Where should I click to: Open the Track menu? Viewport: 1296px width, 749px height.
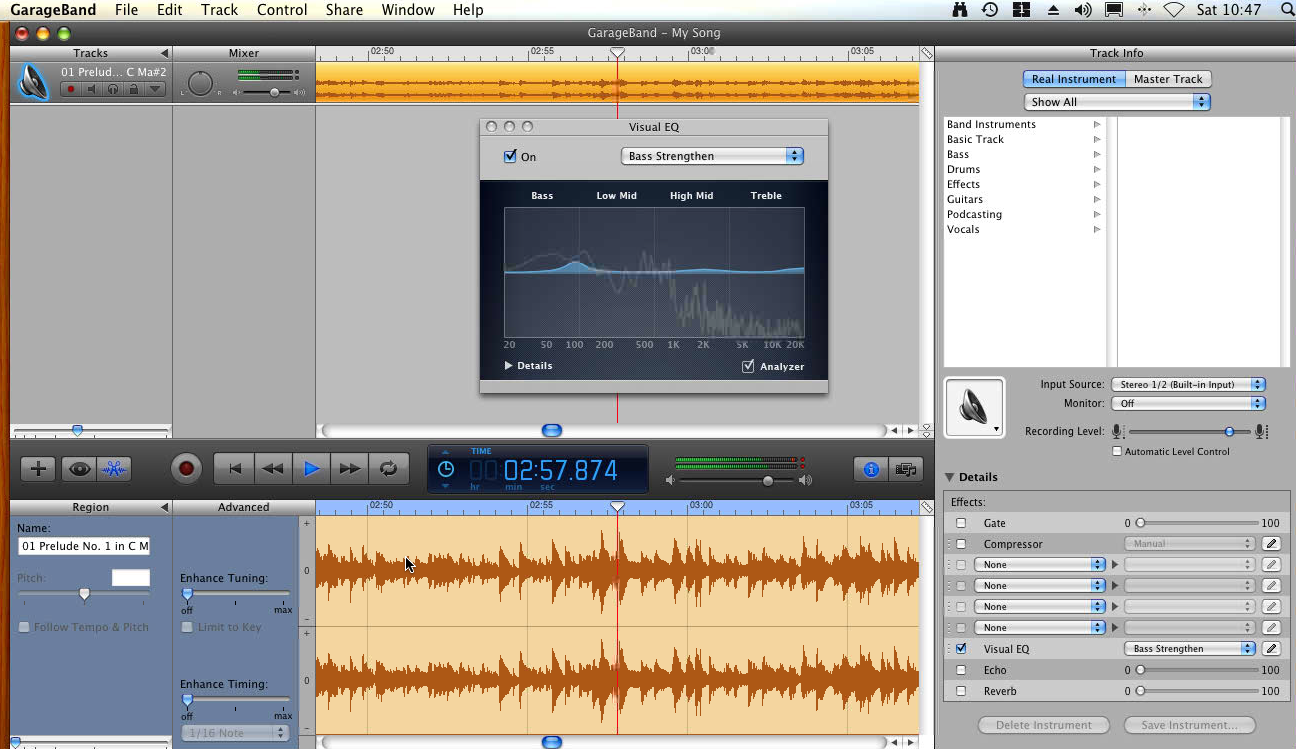click(x=219, y=10)
